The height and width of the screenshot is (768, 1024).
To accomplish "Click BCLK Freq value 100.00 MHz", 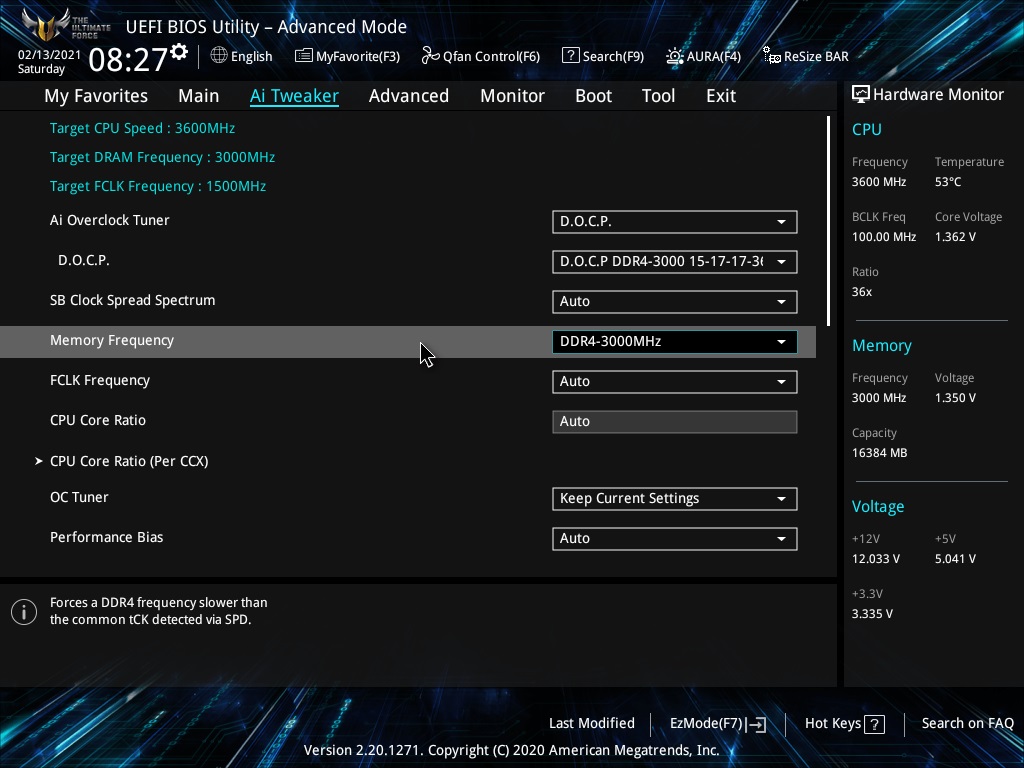I will [x=884, y=237].
